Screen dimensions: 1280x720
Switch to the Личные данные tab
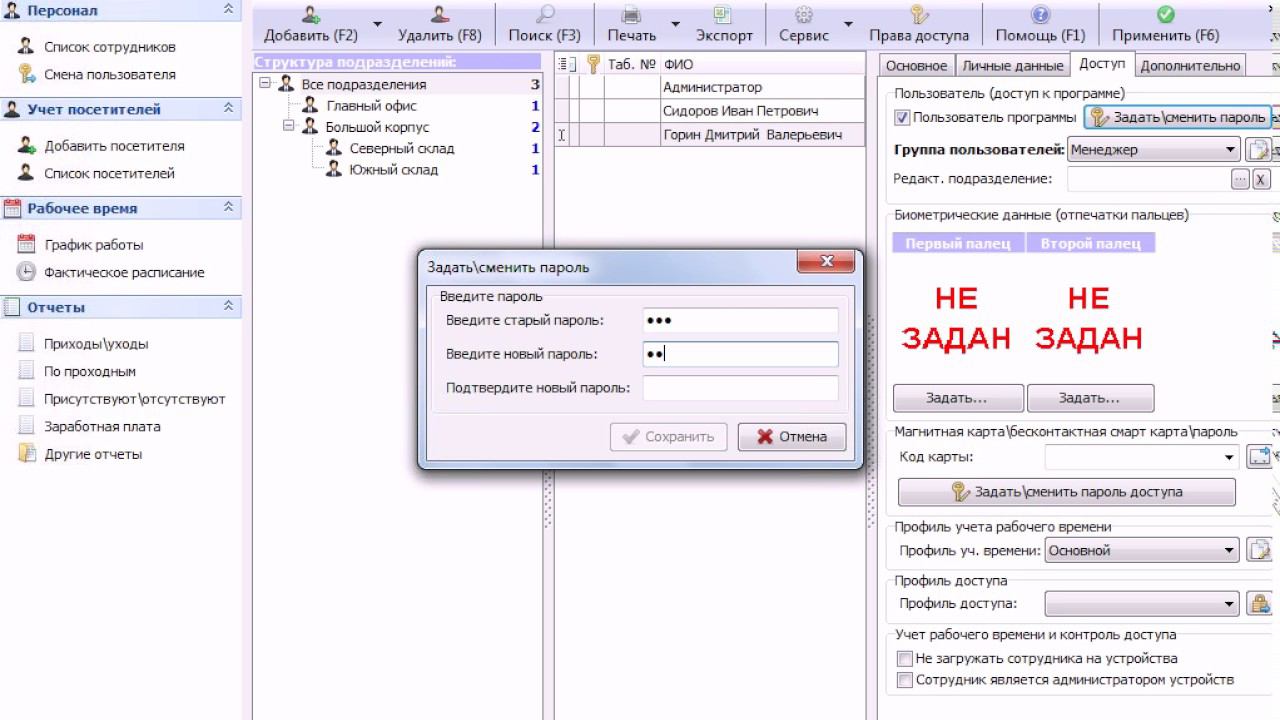click(x=1012, y=65)
